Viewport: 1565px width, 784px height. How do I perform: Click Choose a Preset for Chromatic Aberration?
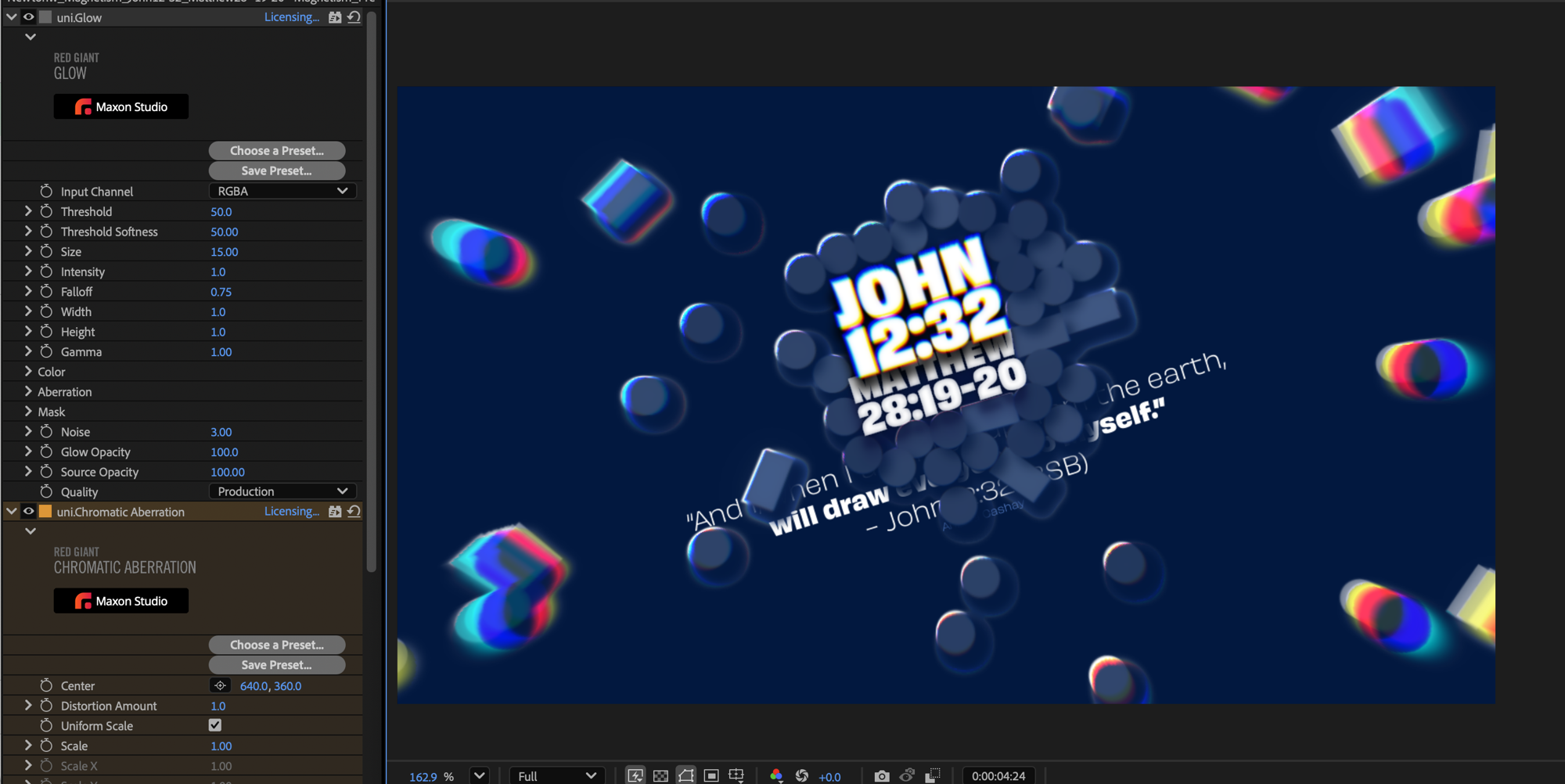point(277,645)
